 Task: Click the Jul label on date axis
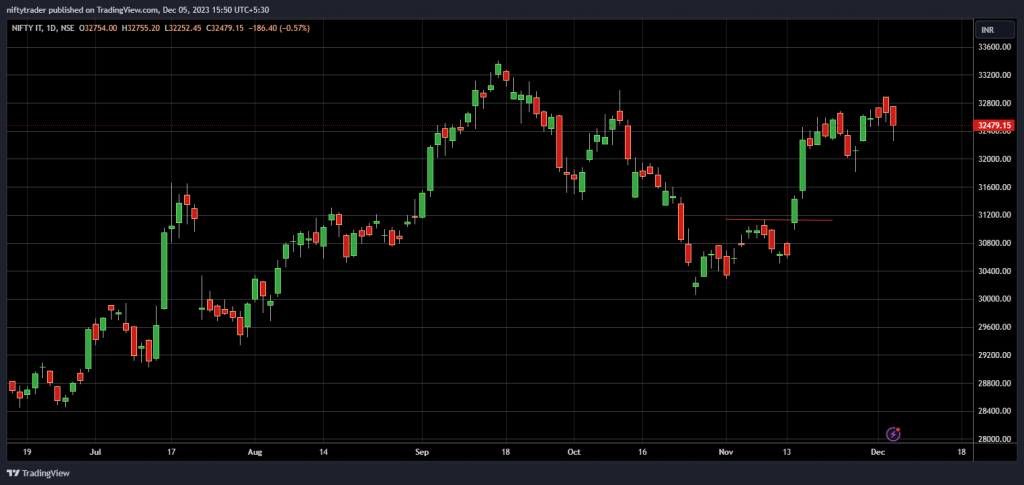(95, 452)
